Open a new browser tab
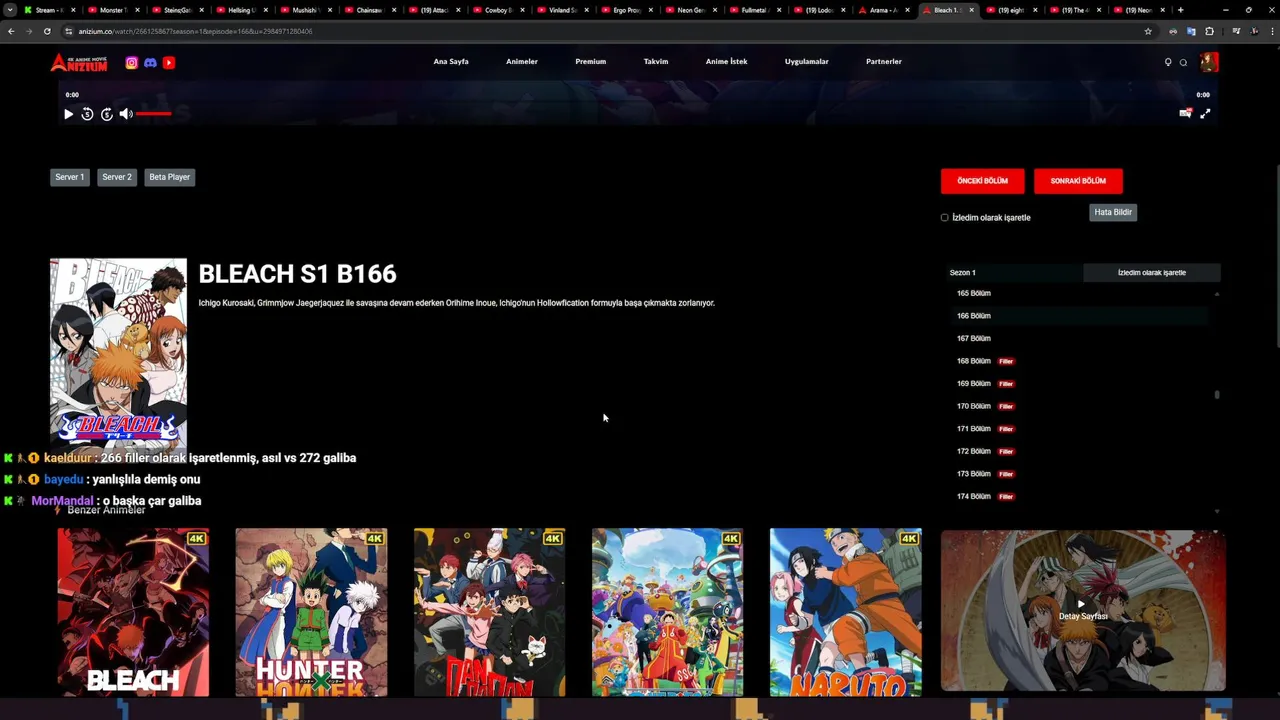The image size is (1280, 720). coord(1180,10)
